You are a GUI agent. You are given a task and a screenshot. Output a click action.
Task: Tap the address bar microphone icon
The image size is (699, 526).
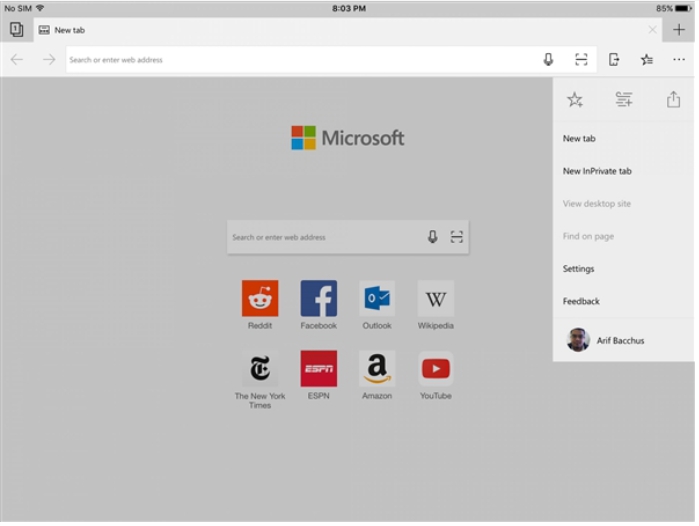pyautogui.click(x=548, y=59)
